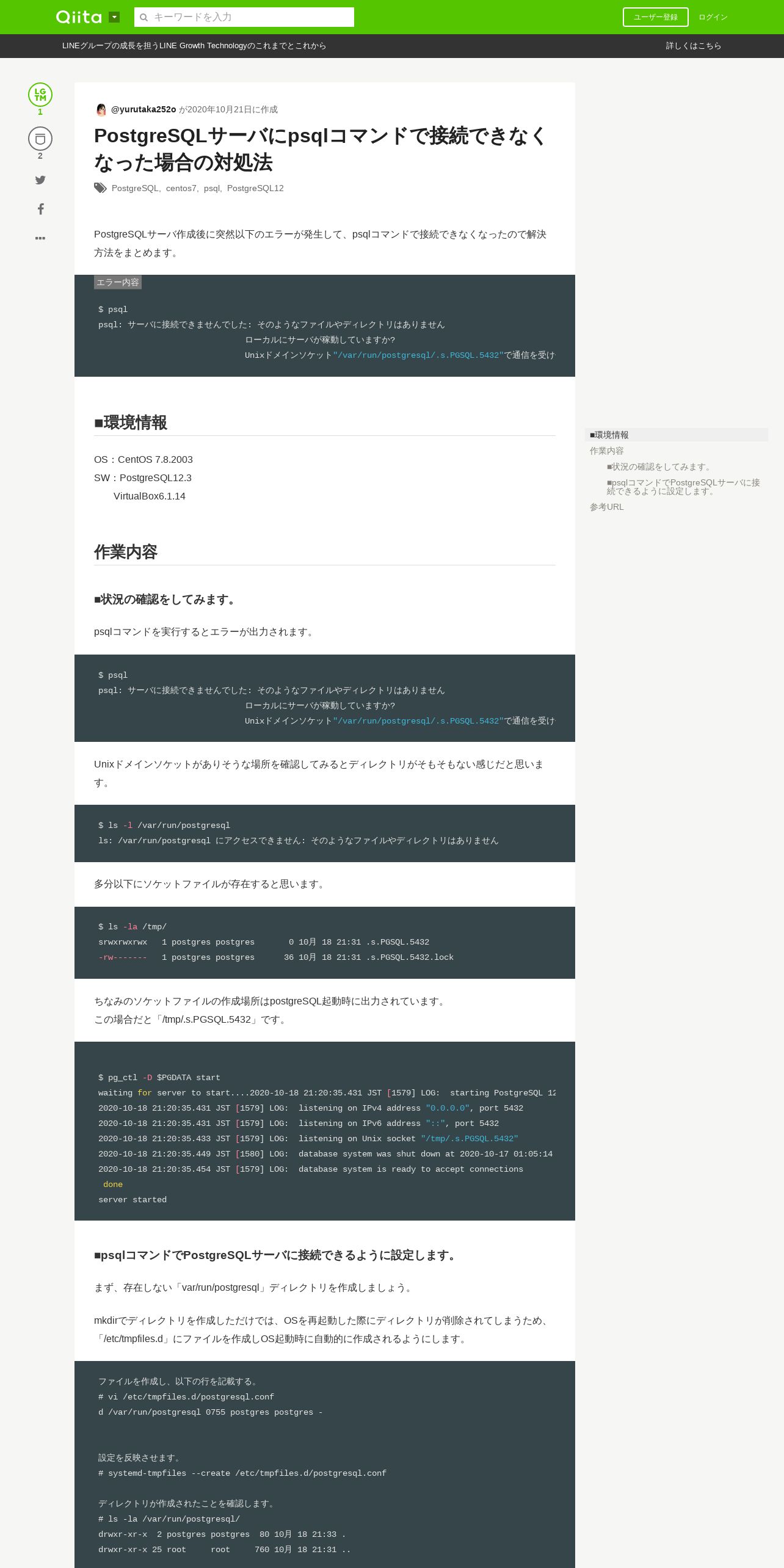Open the @yurutaka252o profile link
The width and height of the screenshot is (784, 1568).
point(143,109)
